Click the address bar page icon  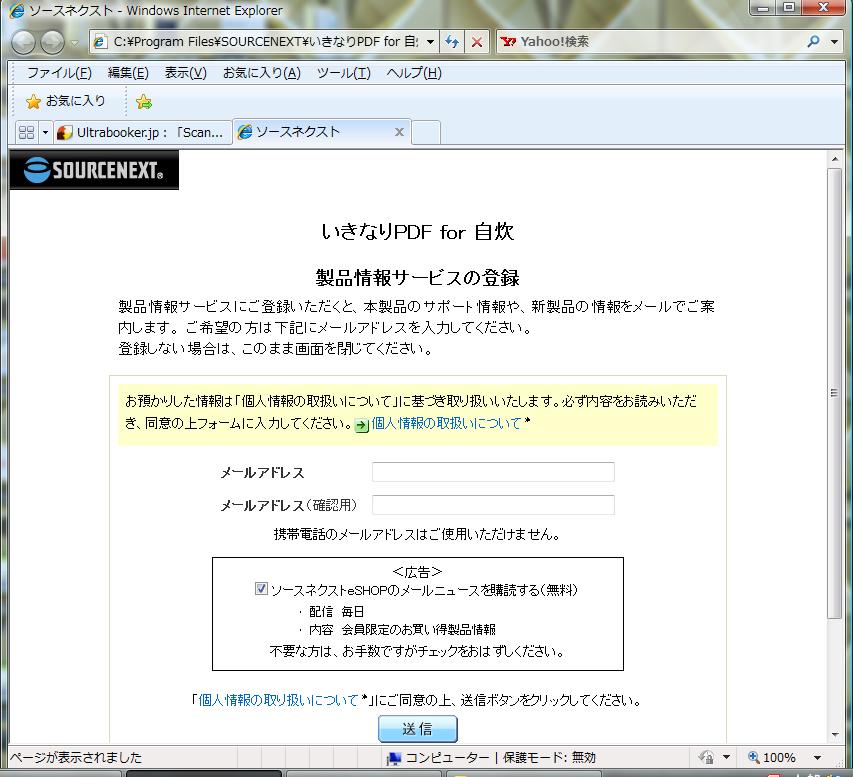tap(100, 42)
